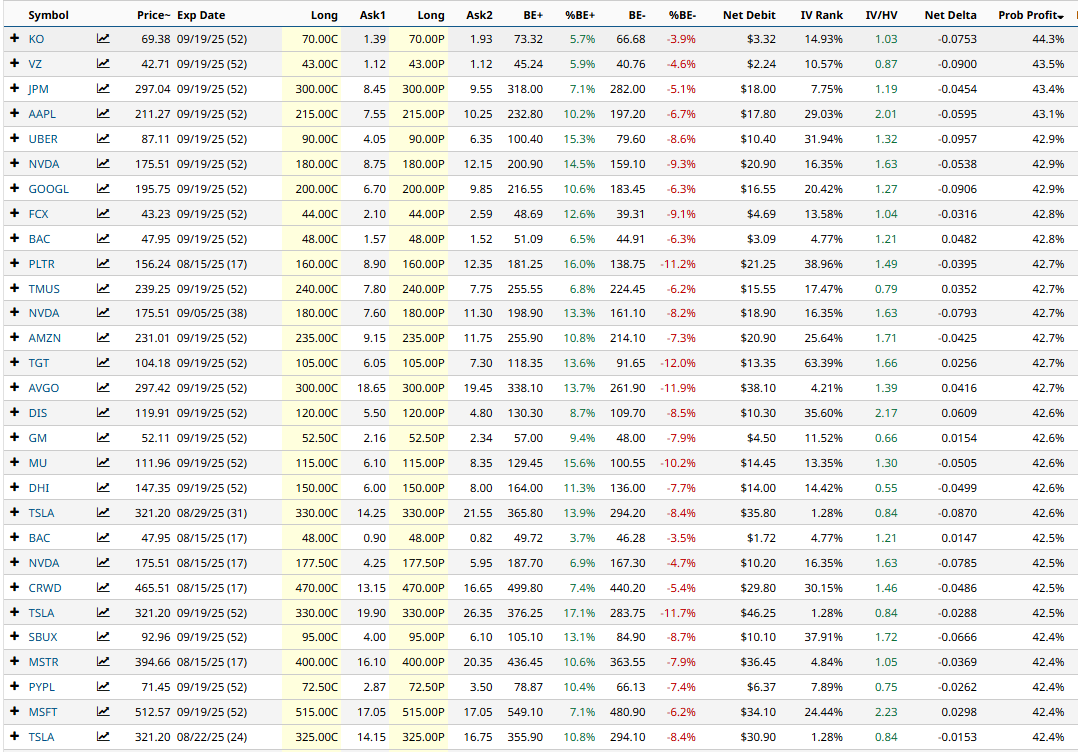The height and width of the screenshot is (752, 1078).
Task: Click the DIS symbol link
Action: tap(38, 413)
